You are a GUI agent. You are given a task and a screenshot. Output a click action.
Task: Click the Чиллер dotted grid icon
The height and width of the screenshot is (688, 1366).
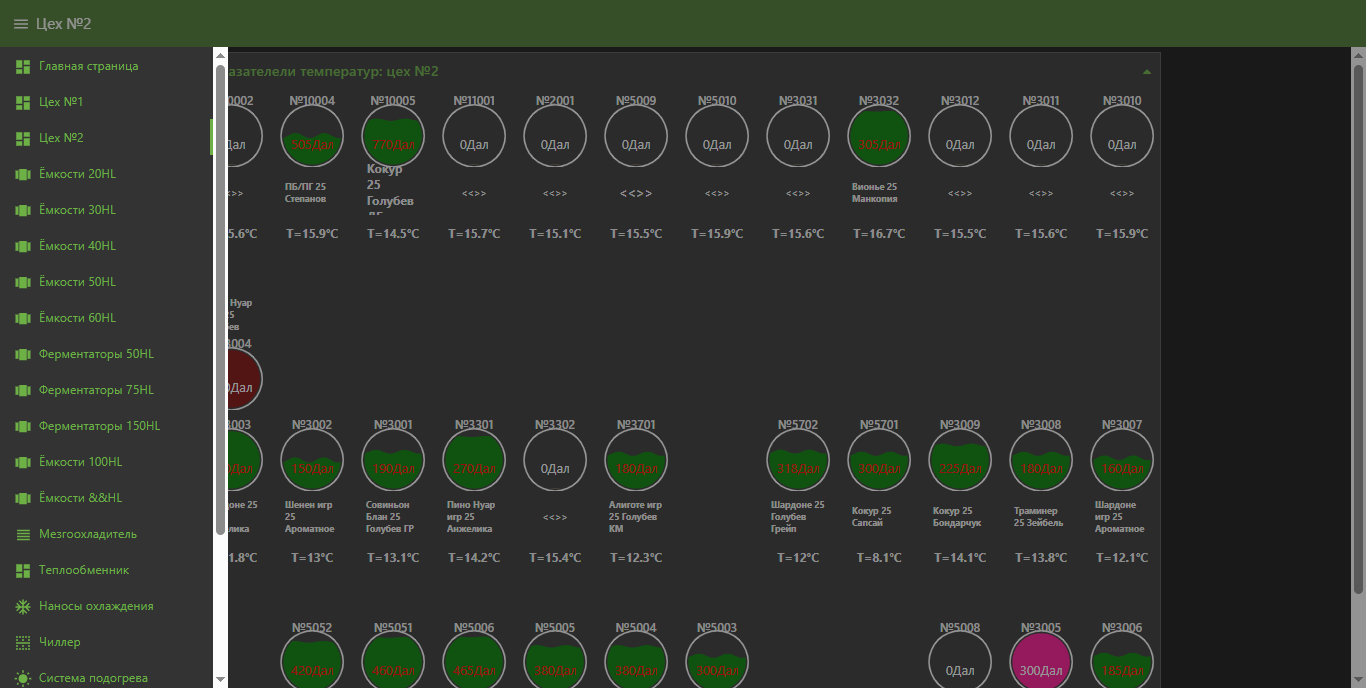pyautogui.click(x=23, y=642)
